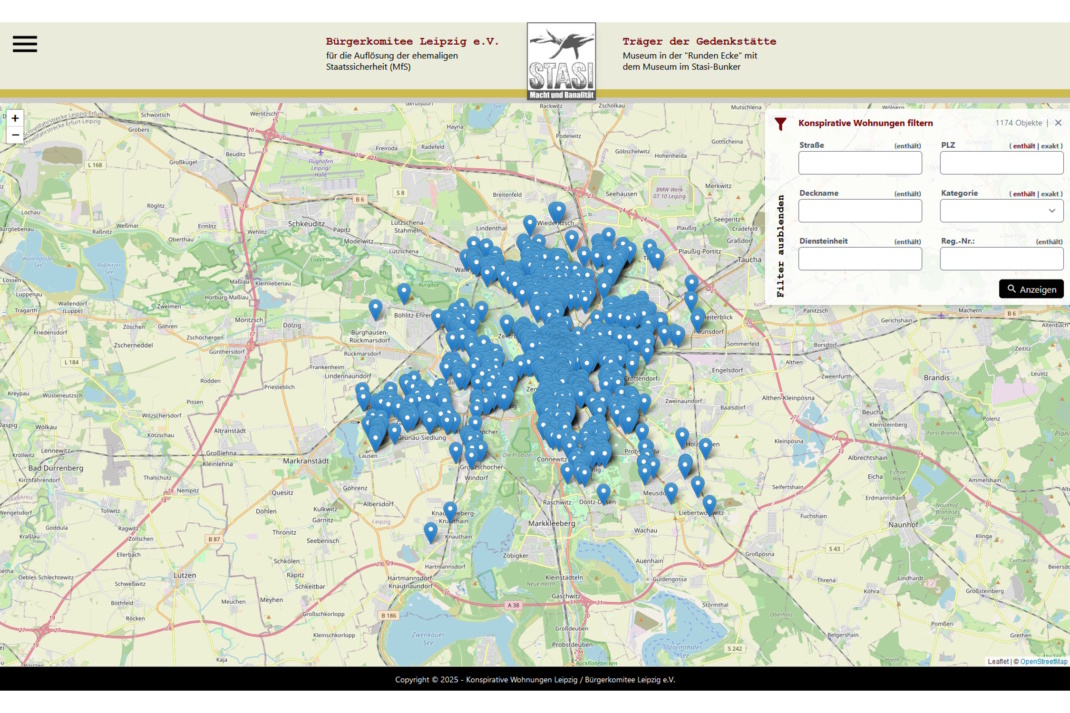Close the filter panel with X

pos(1058,123)
